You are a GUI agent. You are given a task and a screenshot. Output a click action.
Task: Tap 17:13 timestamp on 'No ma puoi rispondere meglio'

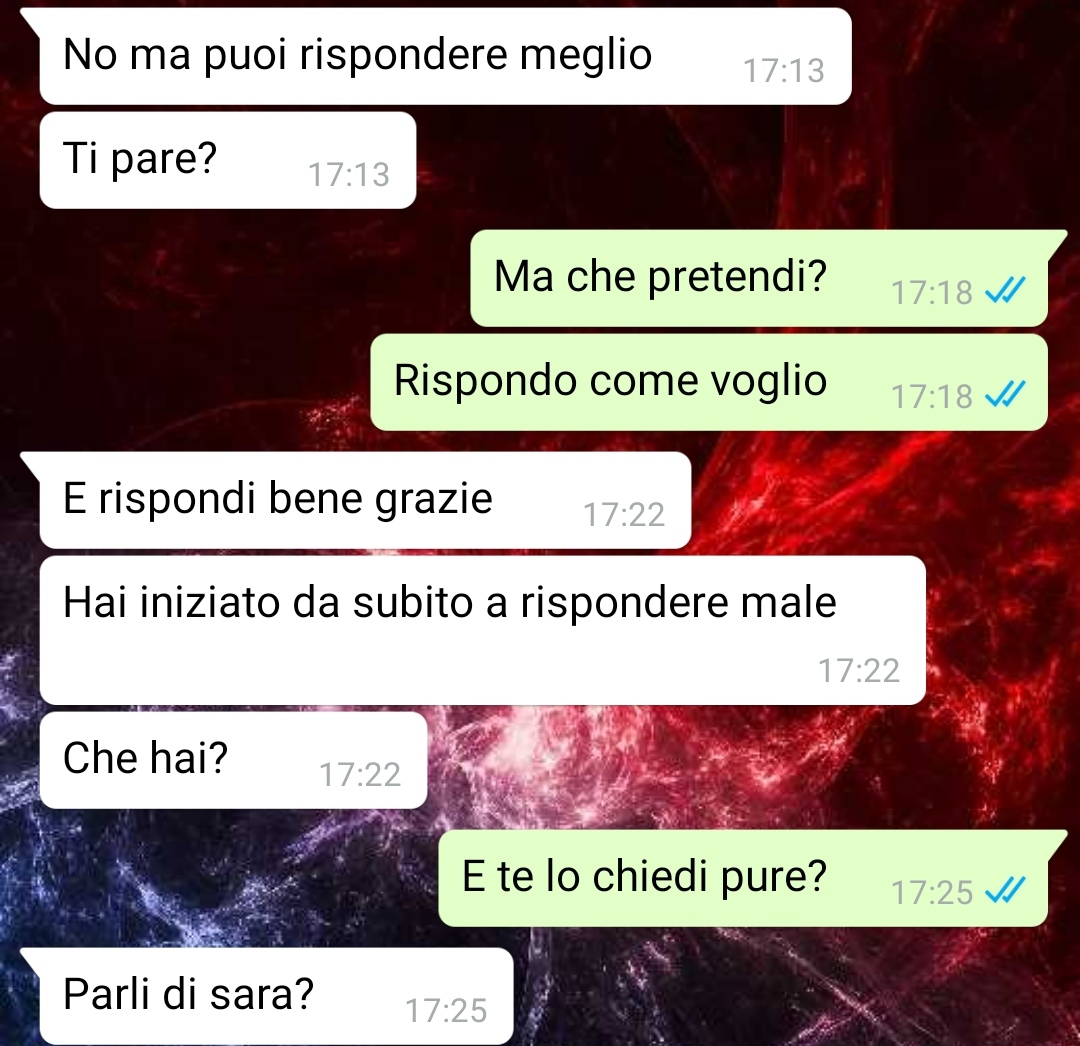(x=784, y=71)
